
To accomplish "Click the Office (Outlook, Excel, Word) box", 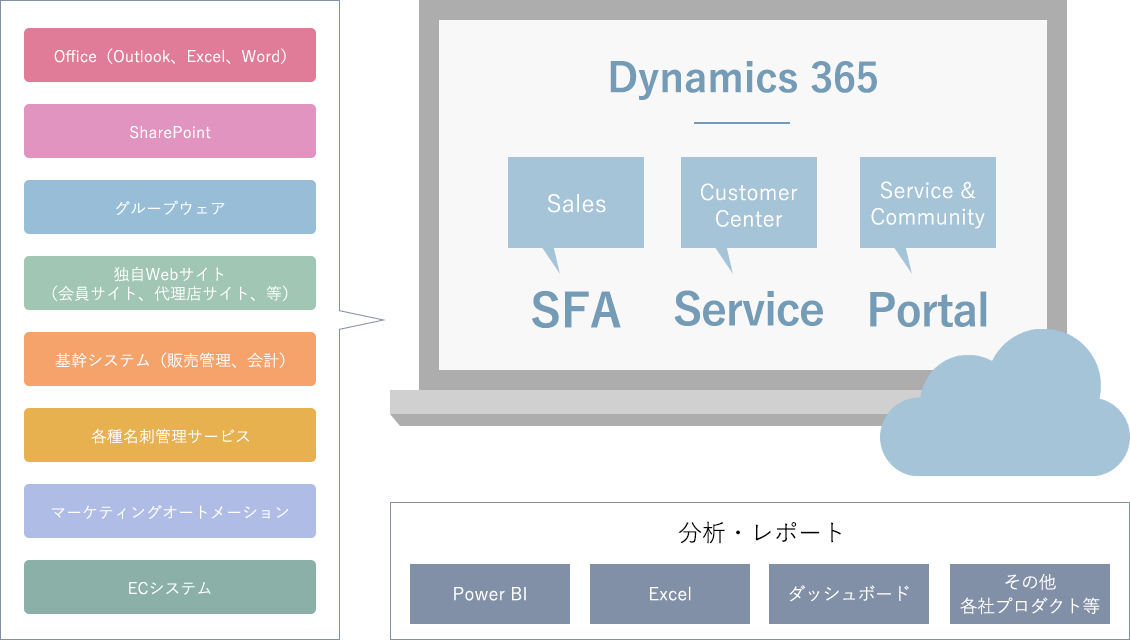I will click(x=170, y=55).
